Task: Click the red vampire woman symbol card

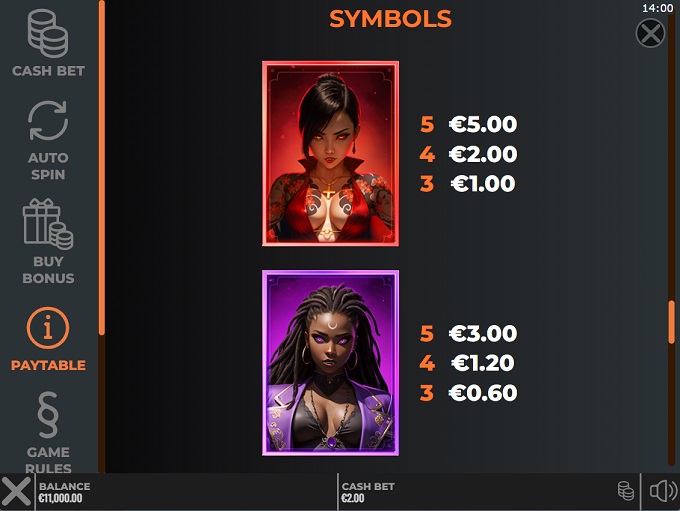Action: coord(330,154)
